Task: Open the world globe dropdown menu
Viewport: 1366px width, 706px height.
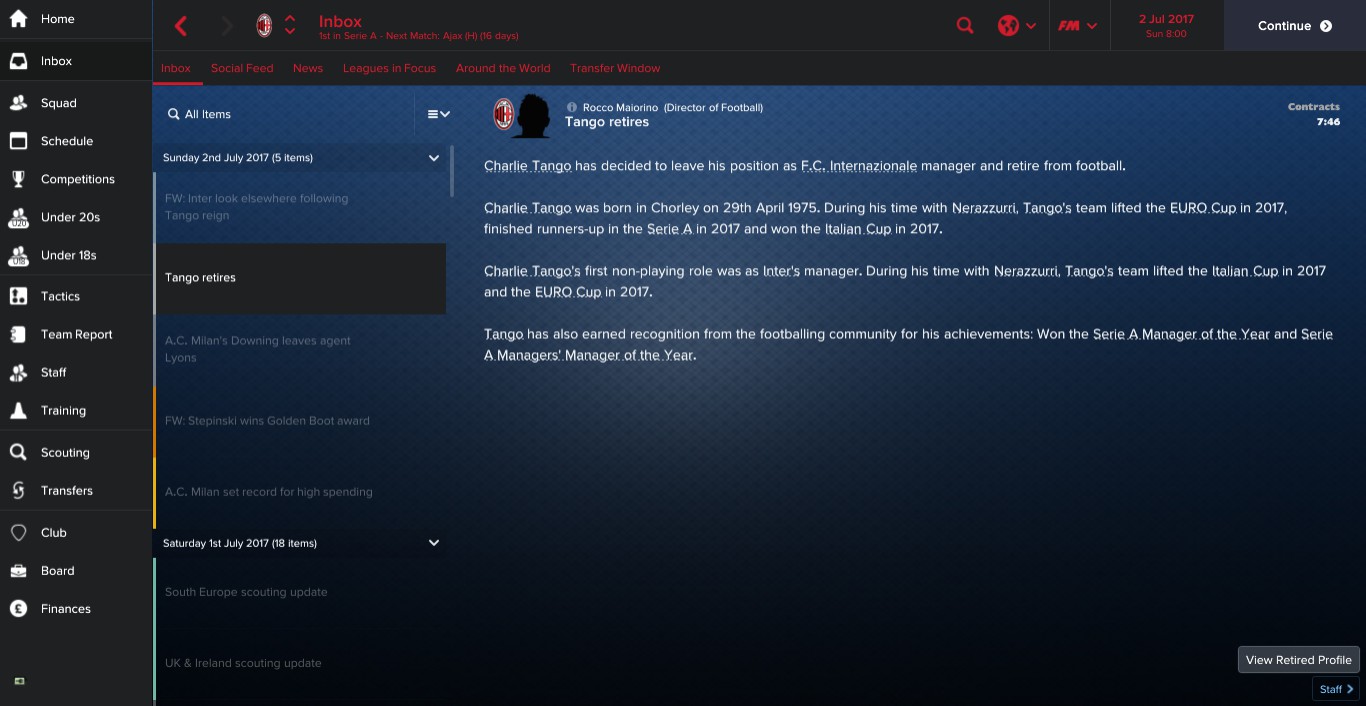Action: coord(1017,26)
